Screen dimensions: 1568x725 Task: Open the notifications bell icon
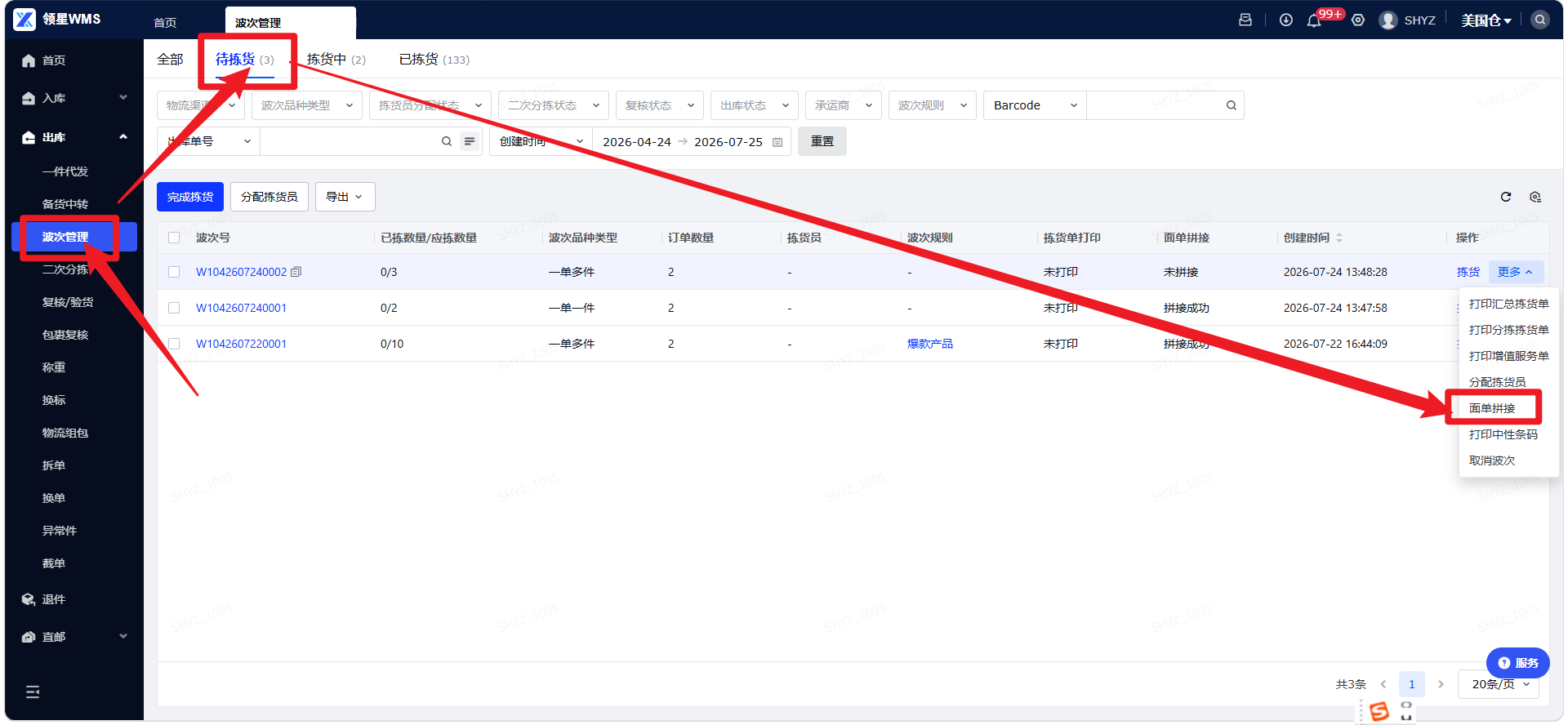click(x=1314, y=20)
